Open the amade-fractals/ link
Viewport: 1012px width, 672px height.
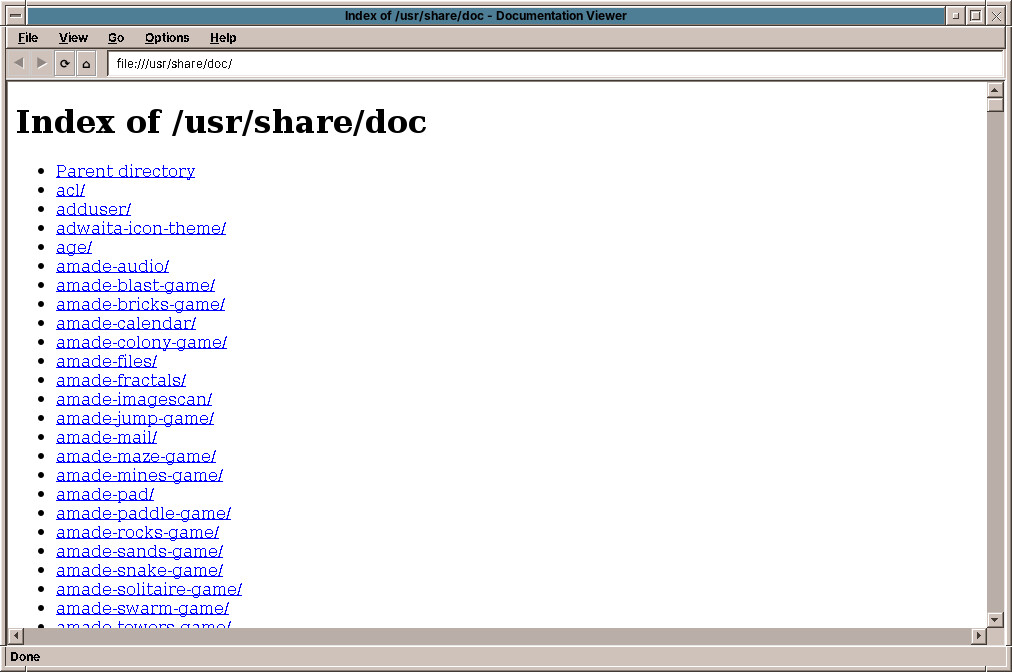point(121,380)
